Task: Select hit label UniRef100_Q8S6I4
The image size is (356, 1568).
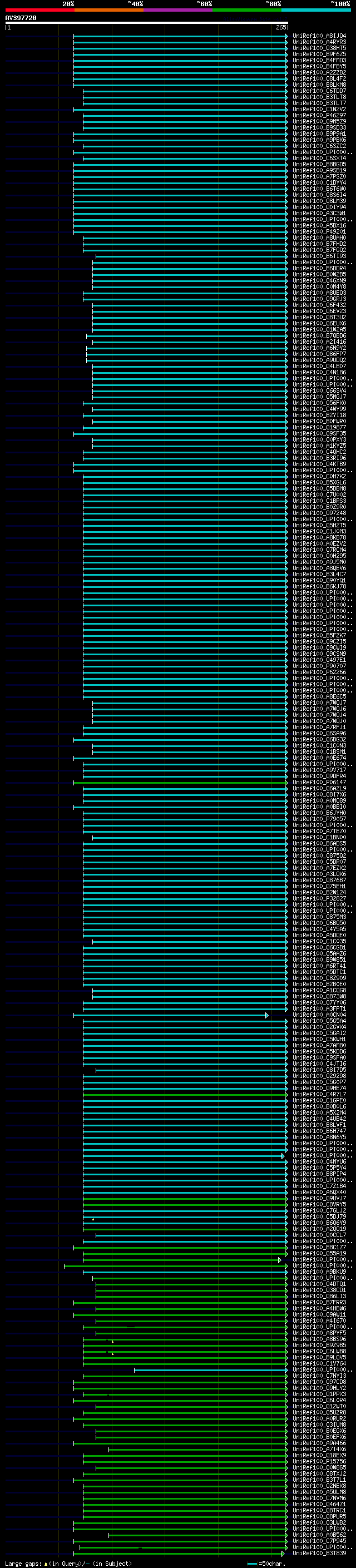Action: [x=319, y=195]
